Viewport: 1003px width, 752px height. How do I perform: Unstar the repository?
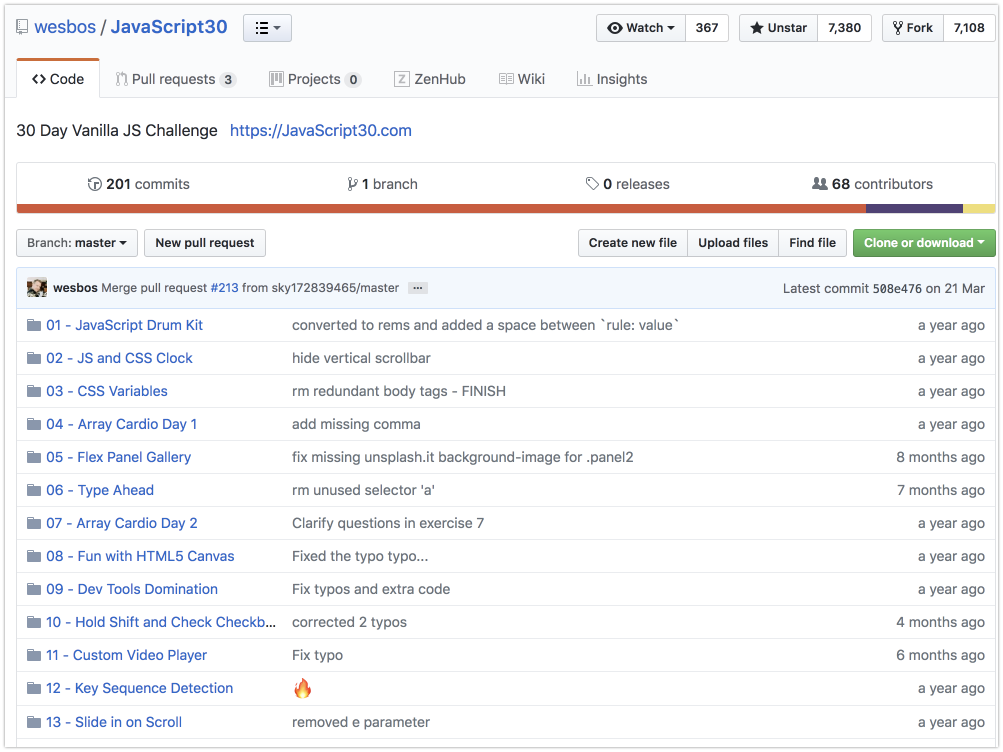tap(777, 27)
